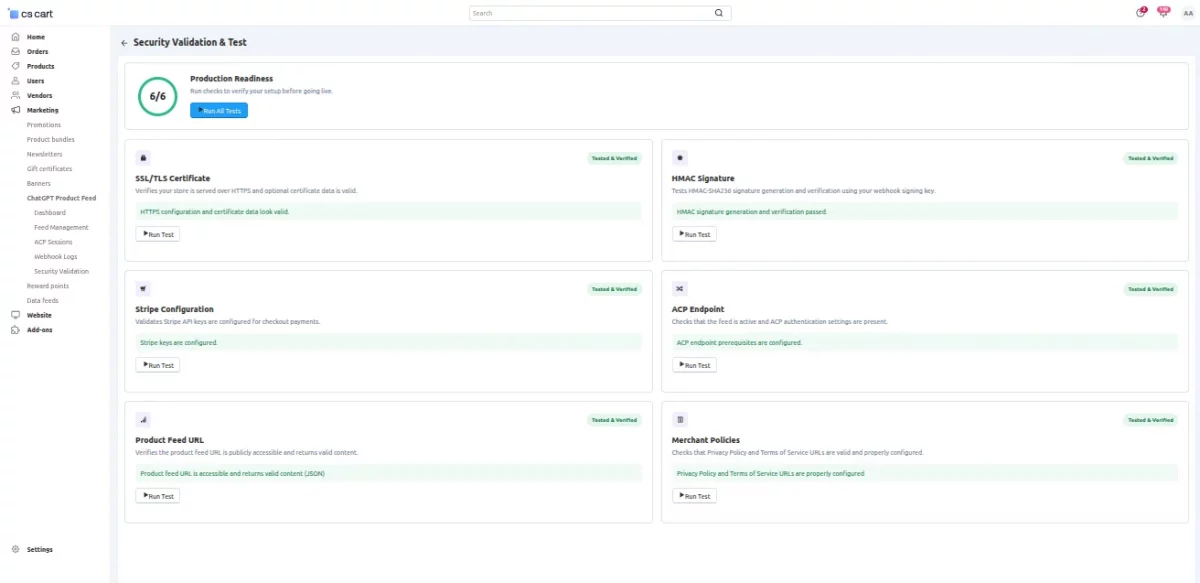Click the CS-Cart logo
The image size is (1200, 583).
click(x=29, y=13)
